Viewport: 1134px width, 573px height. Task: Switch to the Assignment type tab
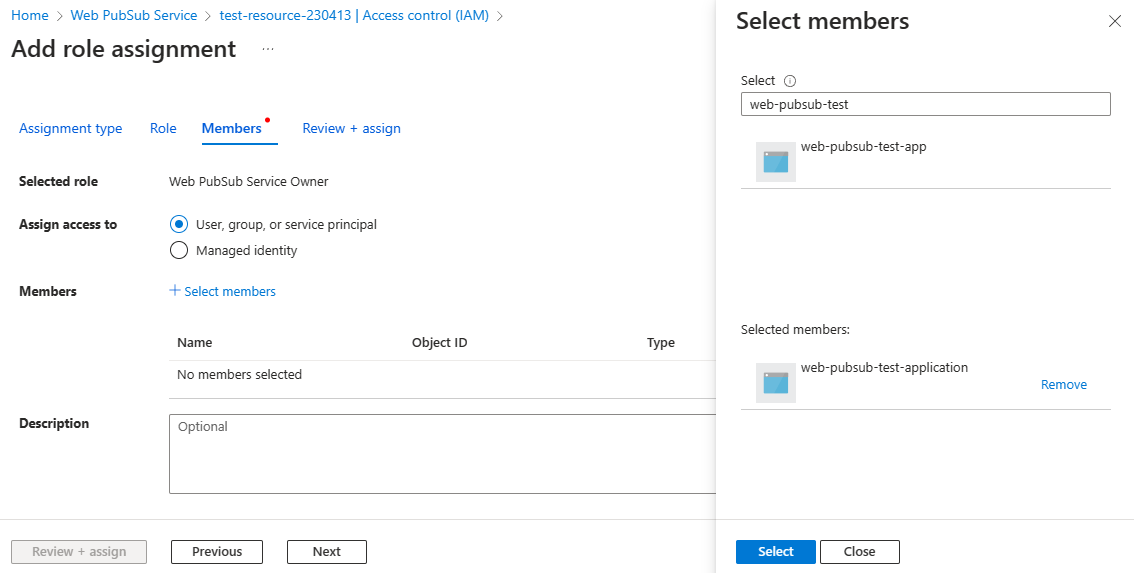pos(71,128)
